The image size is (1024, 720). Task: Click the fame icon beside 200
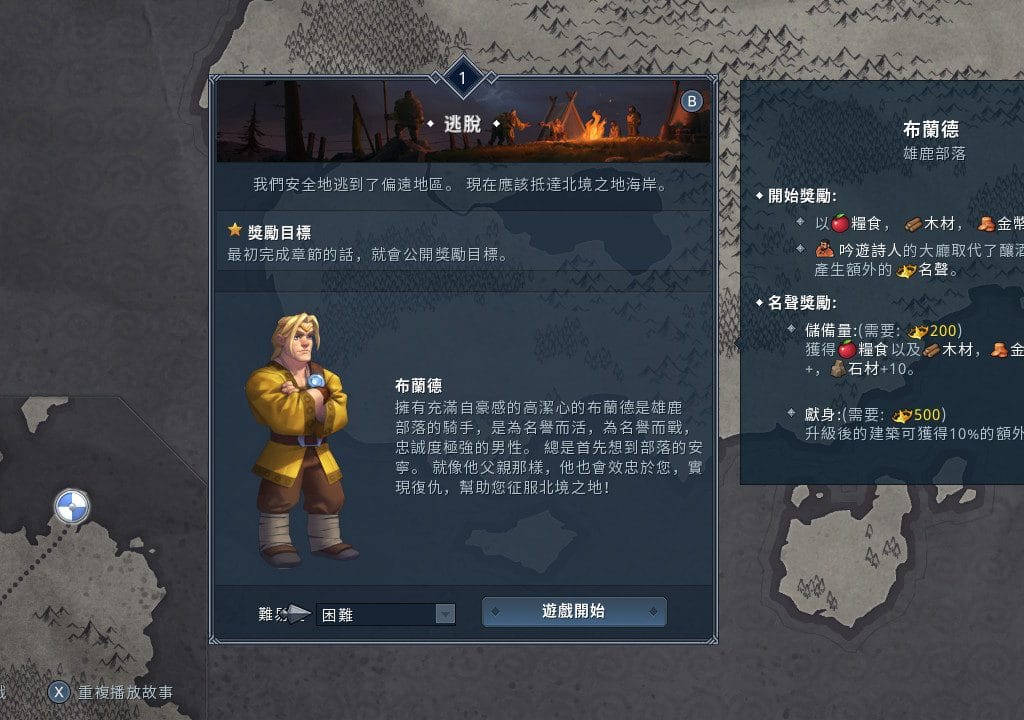pyautogui.click(x=918, y=332)
